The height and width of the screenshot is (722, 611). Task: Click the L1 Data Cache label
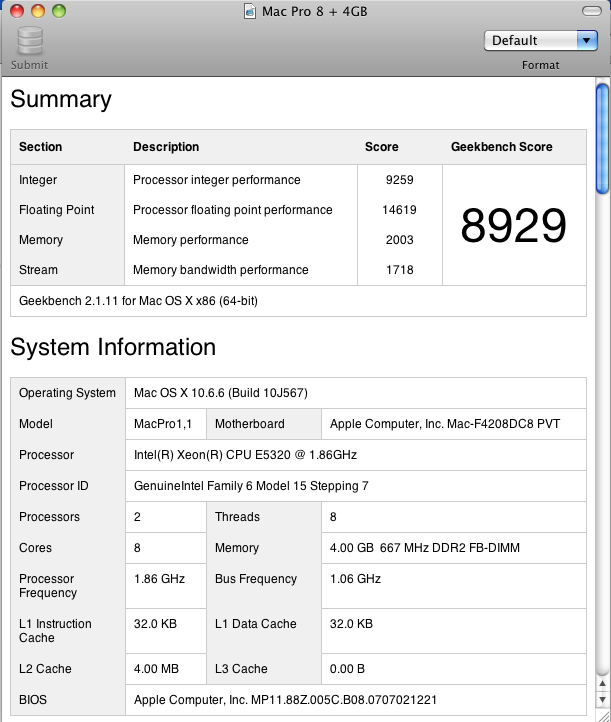click(x=256, y=623)
